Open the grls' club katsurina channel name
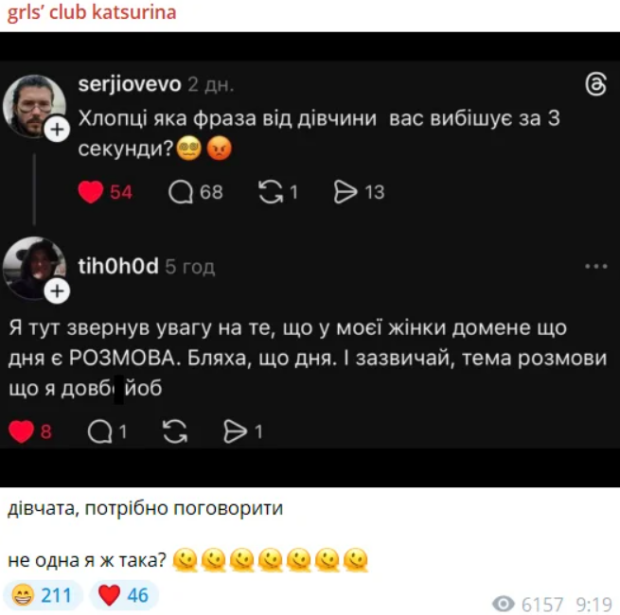This screenshot has width=620, height=615. pyautogui.click(x=92, y=12)
